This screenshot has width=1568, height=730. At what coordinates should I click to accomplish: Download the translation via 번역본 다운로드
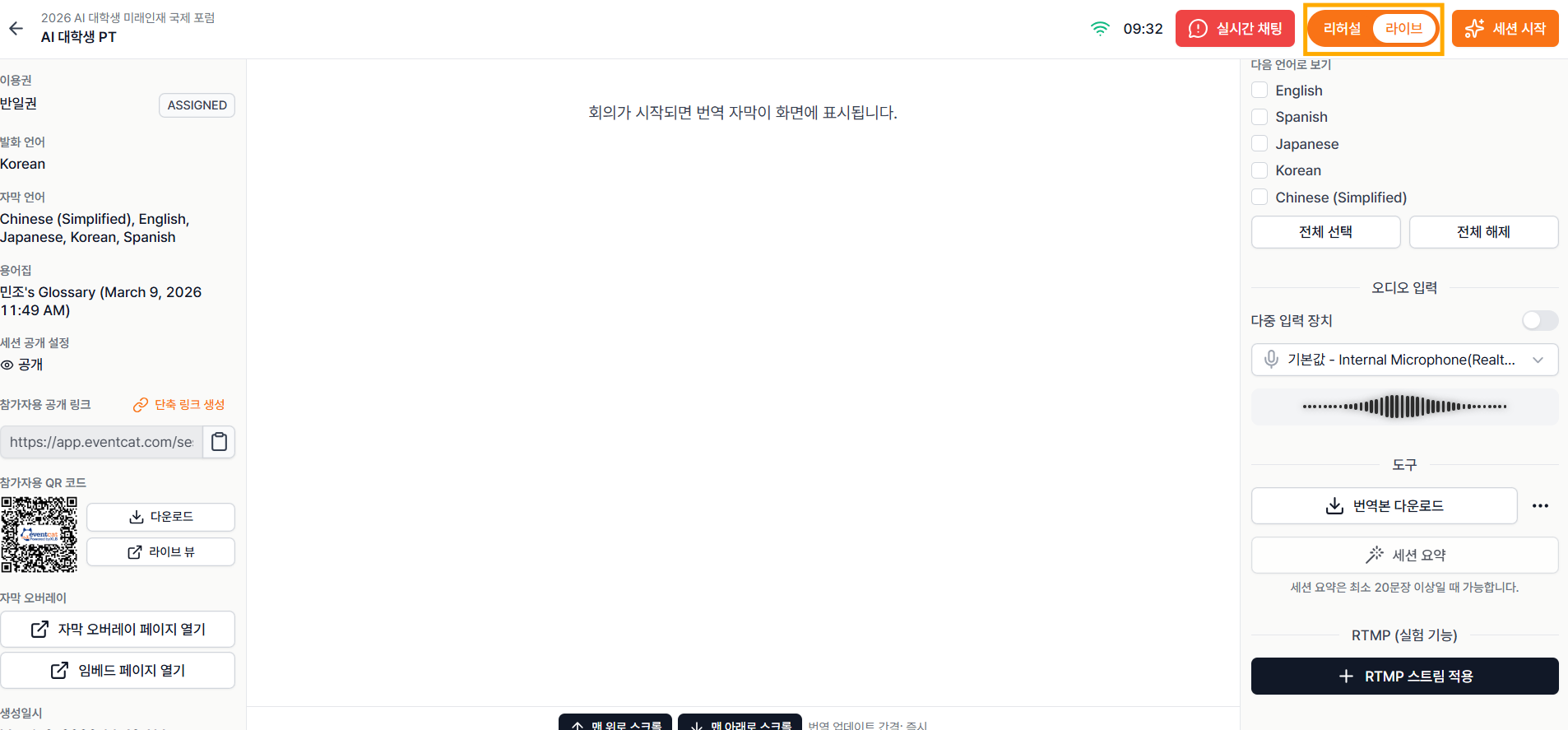click(1384, 506)
